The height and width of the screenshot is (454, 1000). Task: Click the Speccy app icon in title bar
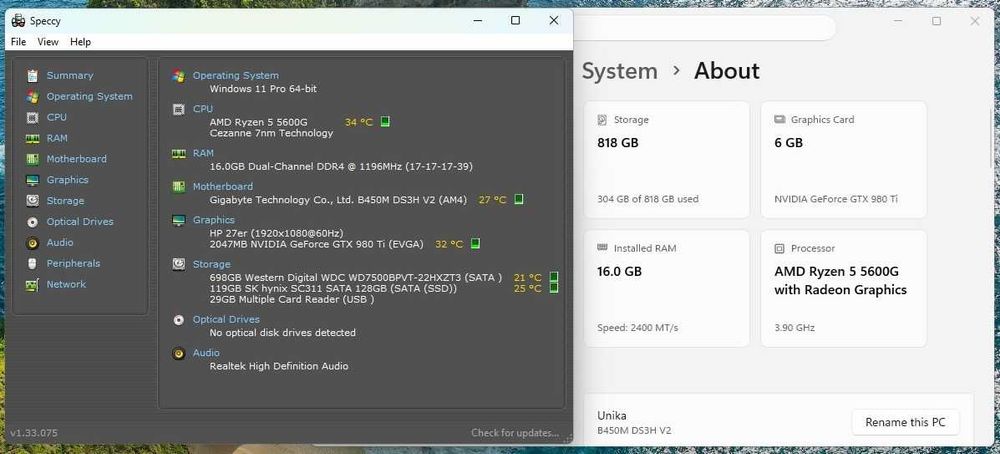tap(18, 20)
